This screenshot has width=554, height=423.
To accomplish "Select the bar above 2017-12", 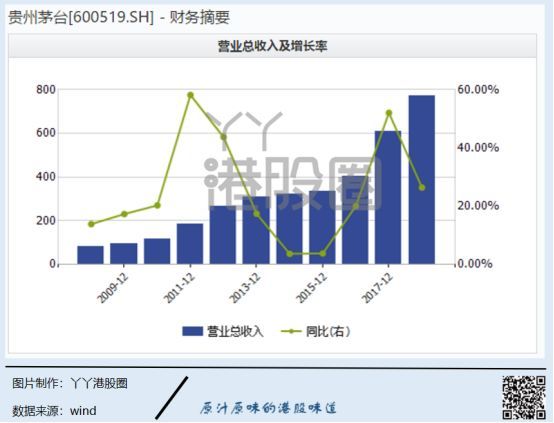I will [388, 197].
